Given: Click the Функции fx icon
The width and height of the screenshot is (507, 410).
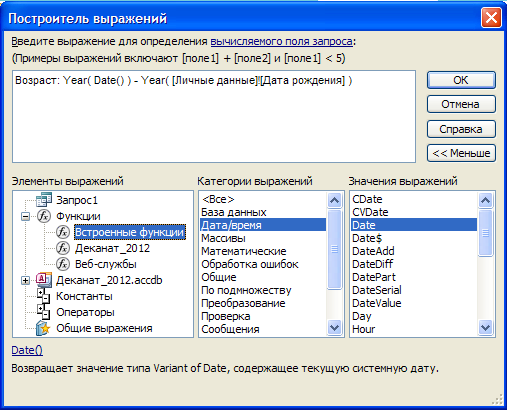Looking at the screenshot, I should 44,216.
